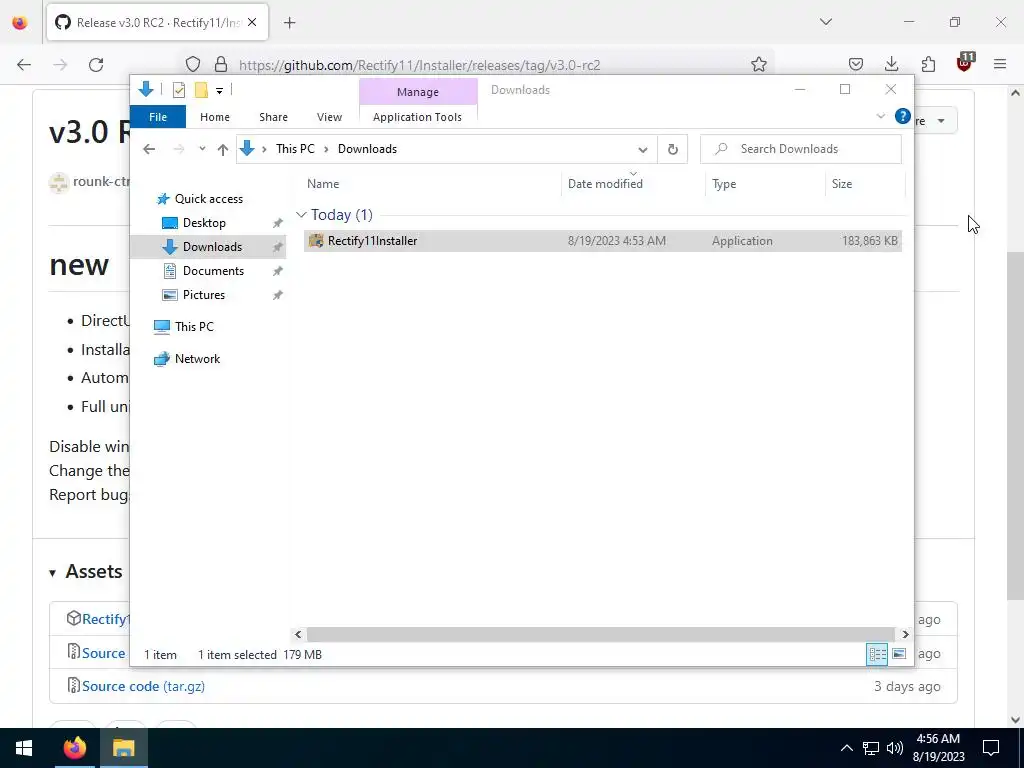Switch to the Home ribbon tab
Viewport: 1024px width, 768px height.
tap(215, 117)
